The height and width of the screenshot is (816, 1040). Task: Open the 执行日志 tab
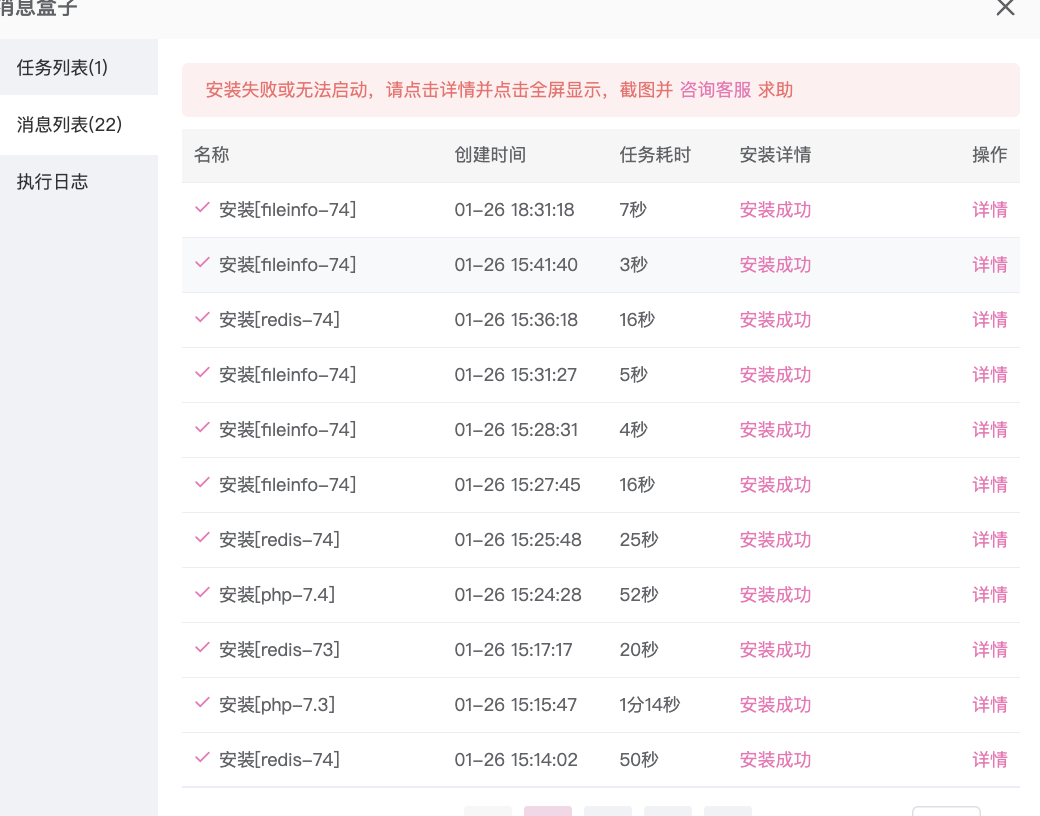[52, 181]
